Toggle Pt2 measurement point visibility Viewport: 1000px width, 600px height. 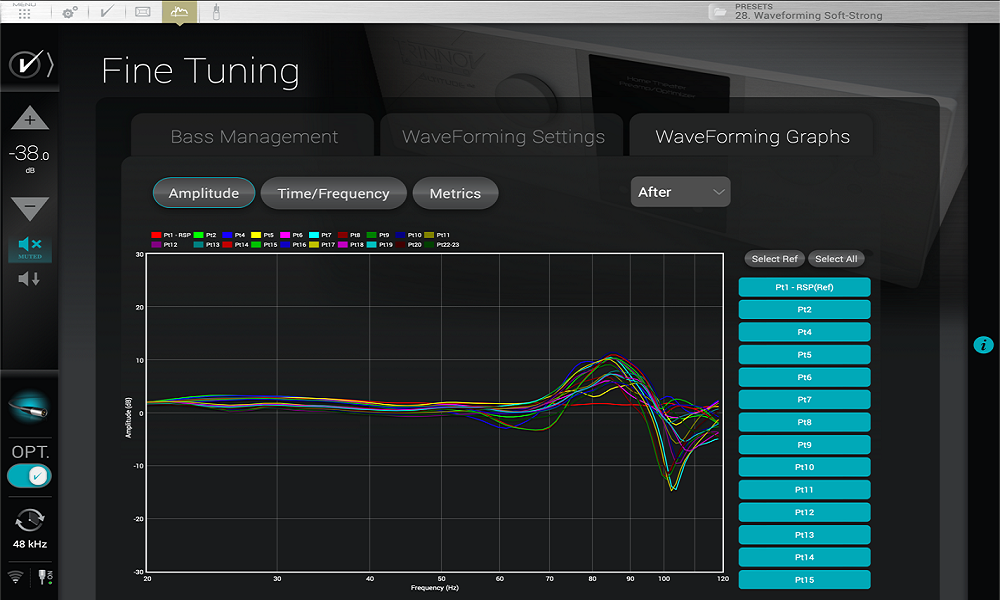tap(804, 310)
